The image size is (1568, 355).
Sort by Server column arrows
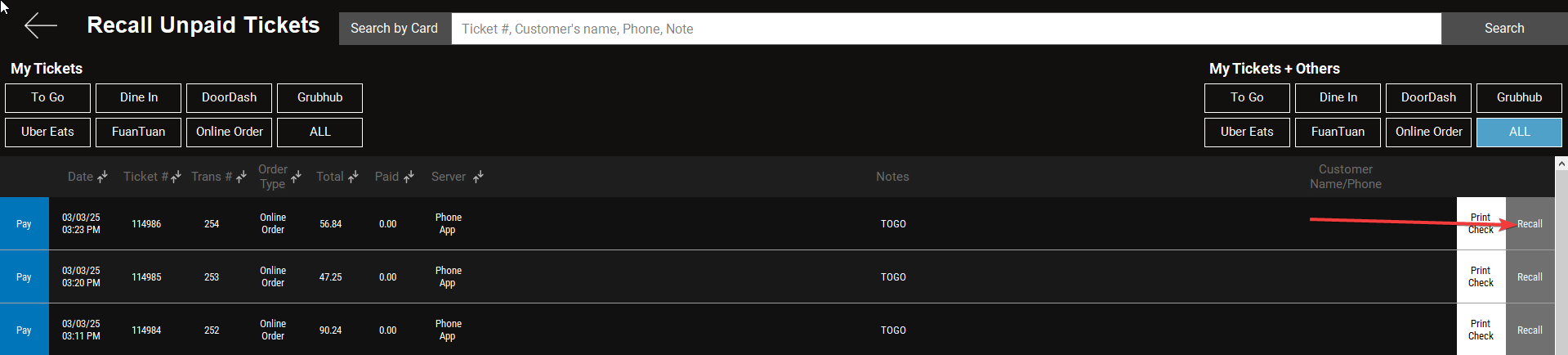coord(478,177)
